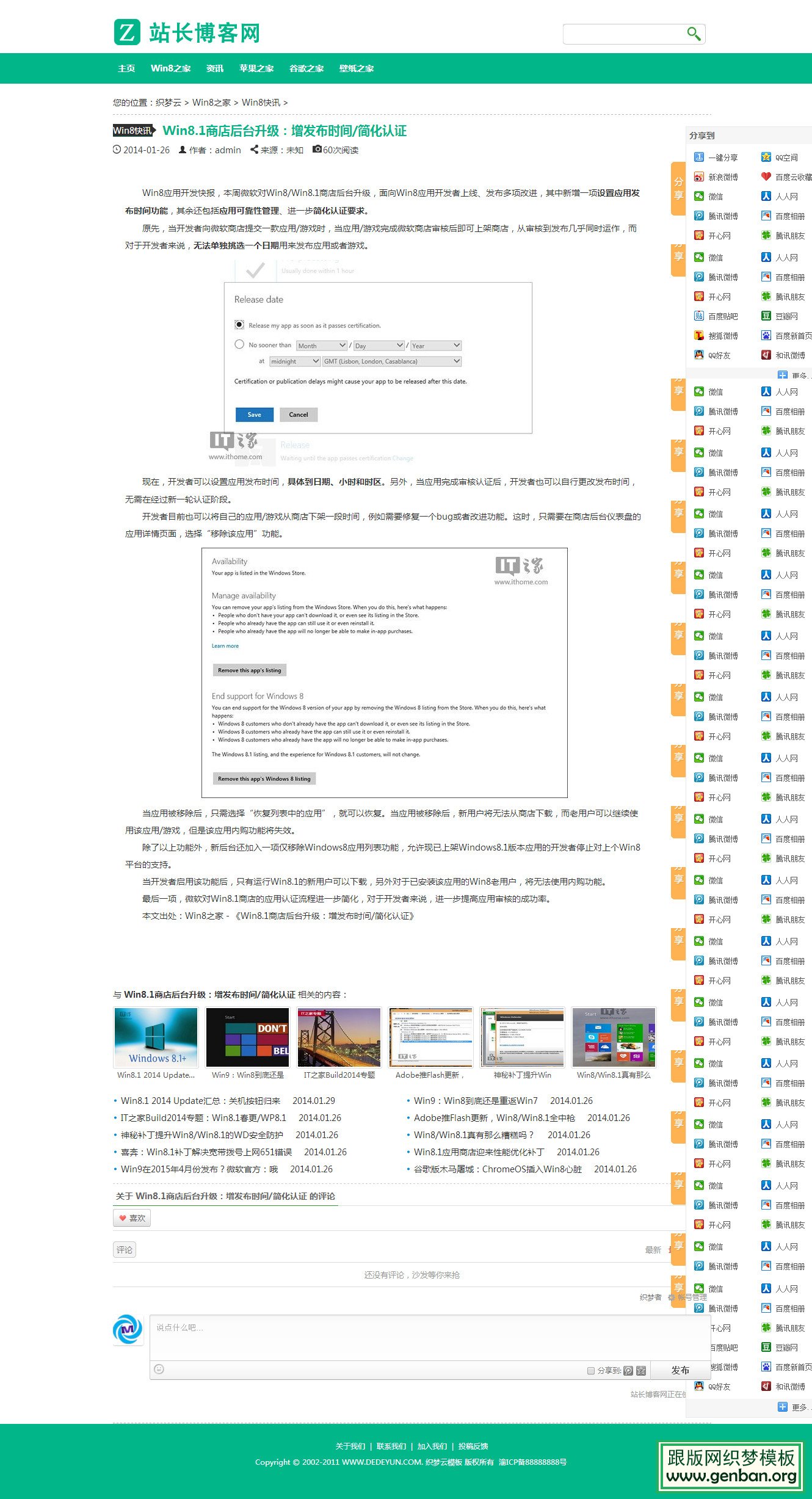Image resolution: width=812 pixels, height=1499 pixels.
Task: Open the Win8/Win8.1真有那么 Start screen thumbnail
Action: point(614,1037)
